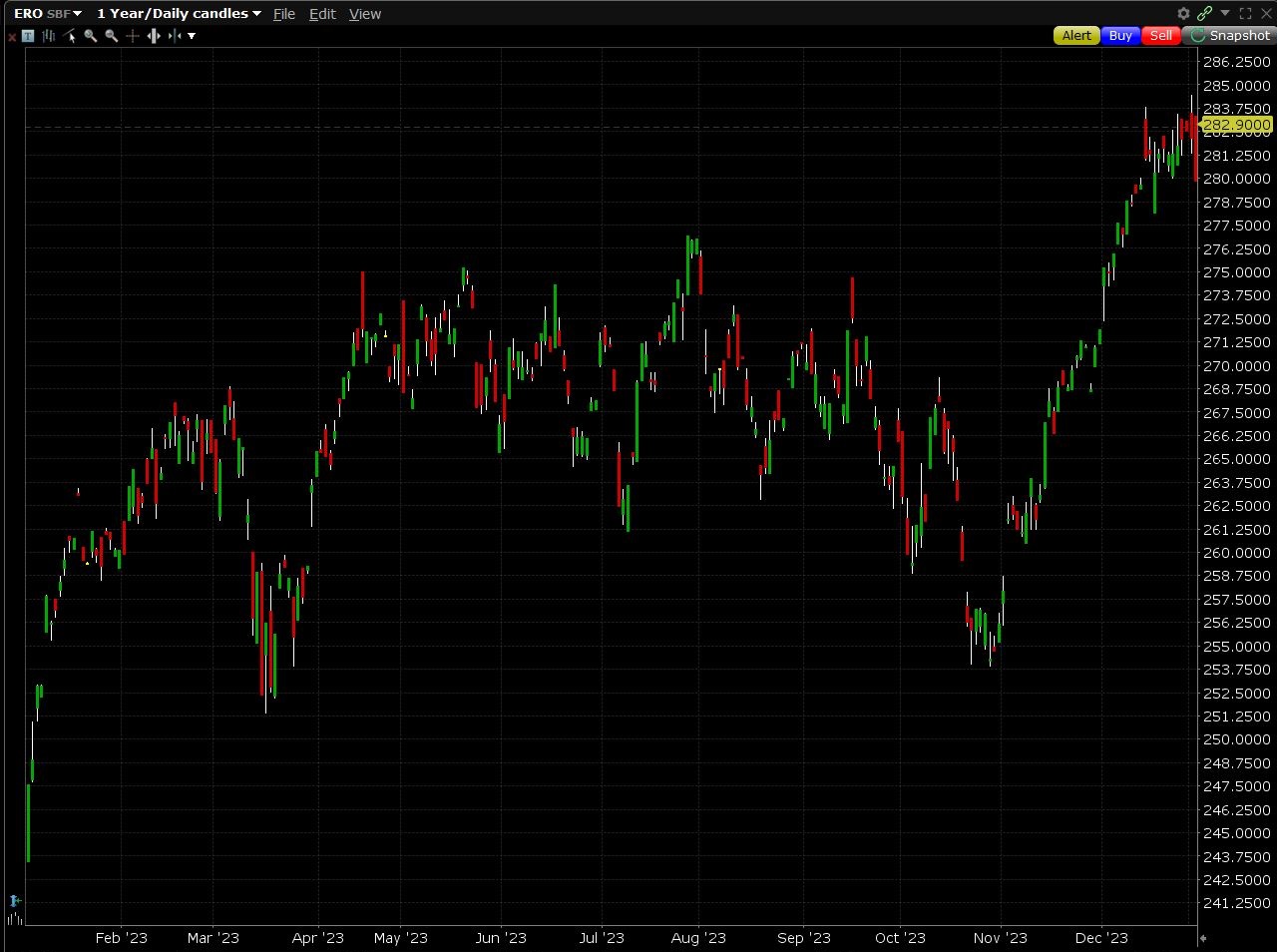Click the zoom out magnifier
Screen dimensions: 1277x952
point(112,36)
